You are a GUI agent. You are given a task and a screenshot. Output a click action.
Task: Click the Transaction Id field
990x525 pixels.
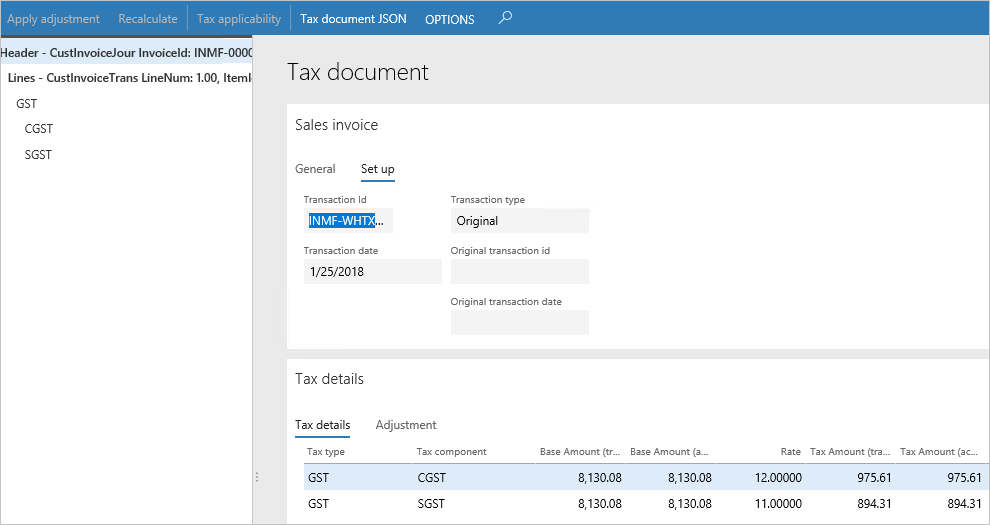[348, 221]
